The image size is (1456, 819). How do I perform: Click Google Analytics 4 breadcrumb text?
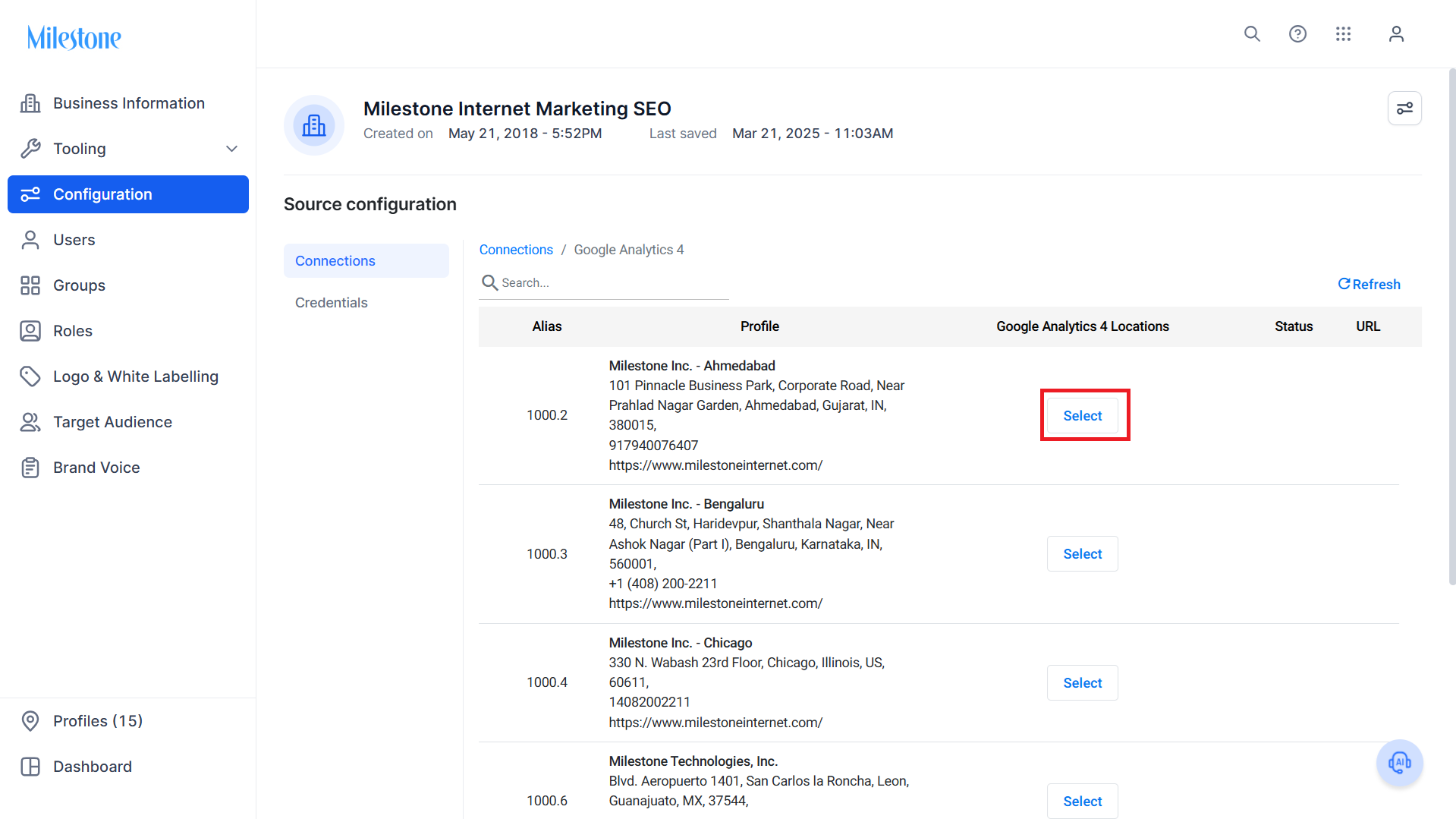[x=628, y=250]
